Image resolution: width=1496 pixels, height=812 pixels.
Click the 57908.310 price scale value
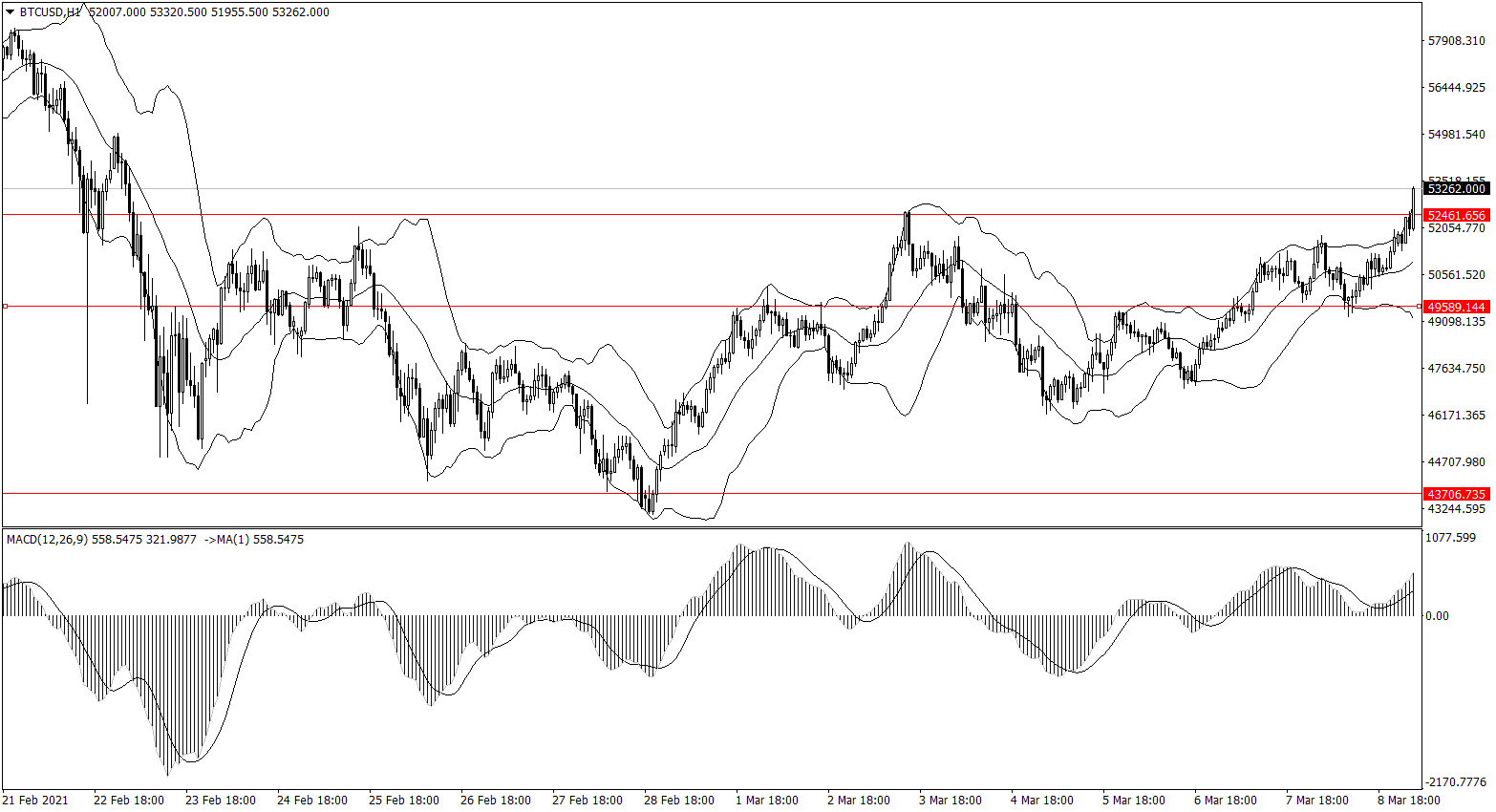click(x=1456, y=41)
